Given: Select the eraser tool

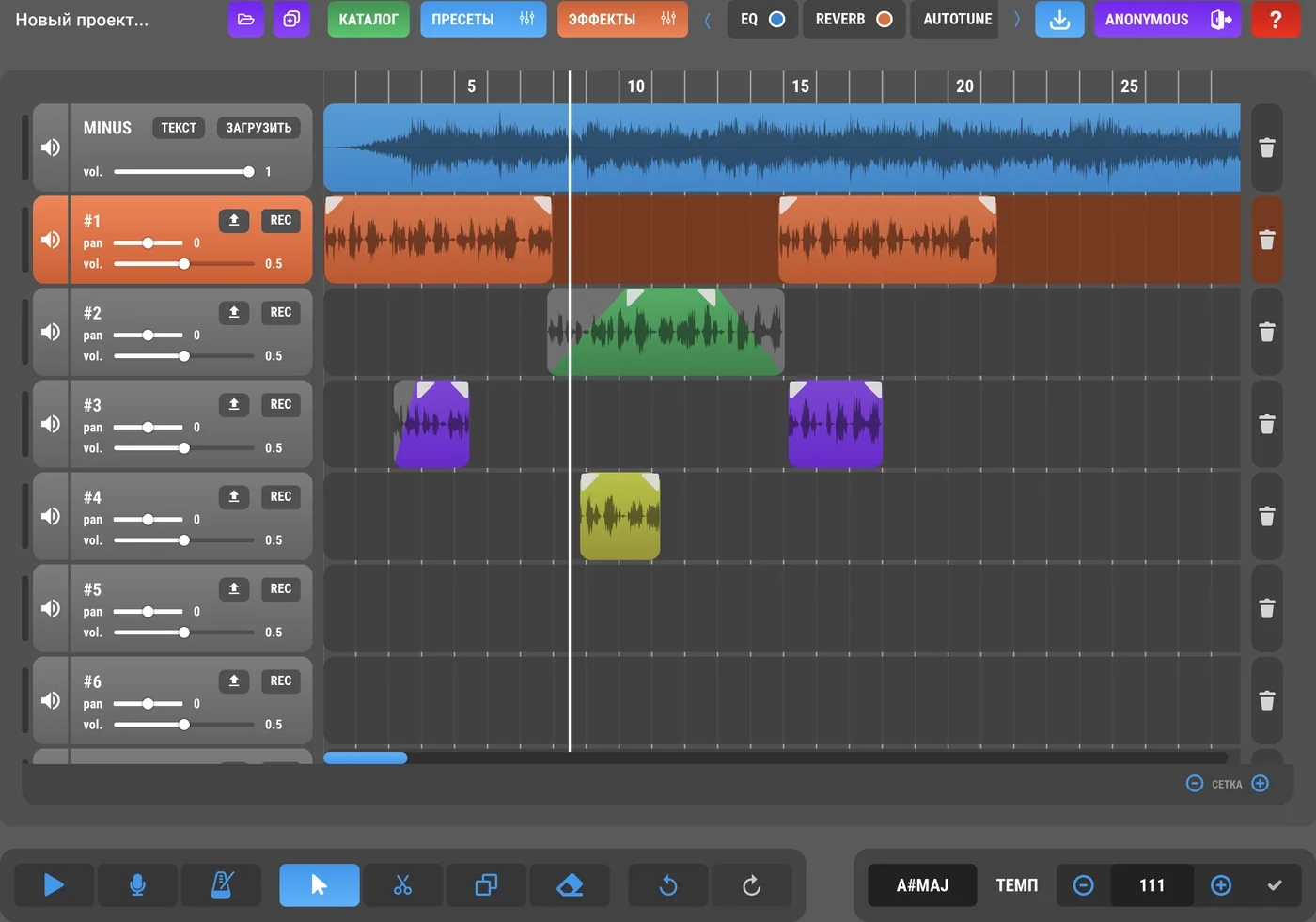Looking at the screenshot, I should point(570,885).
